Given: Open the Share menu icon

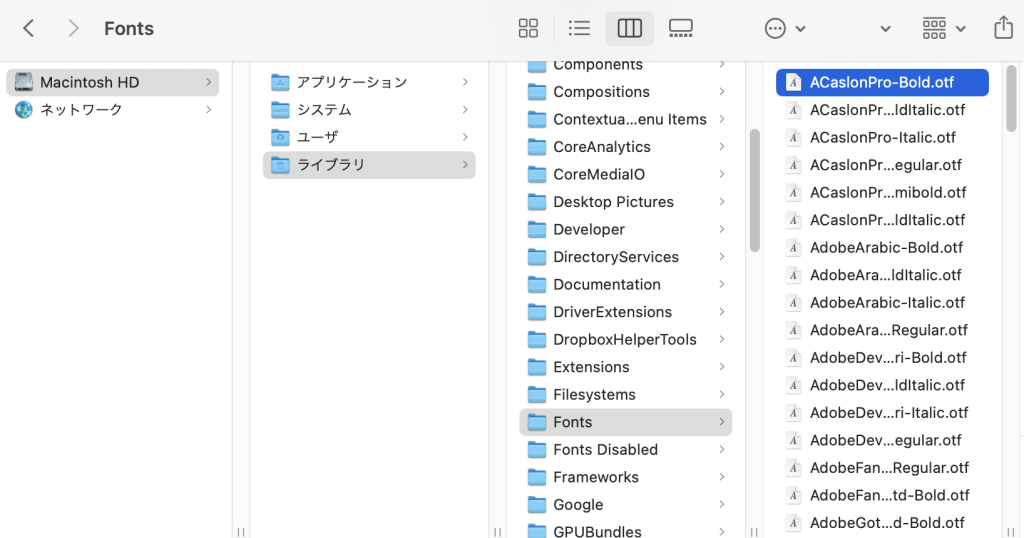Looking at the screenshot, I should point(1003,28).
